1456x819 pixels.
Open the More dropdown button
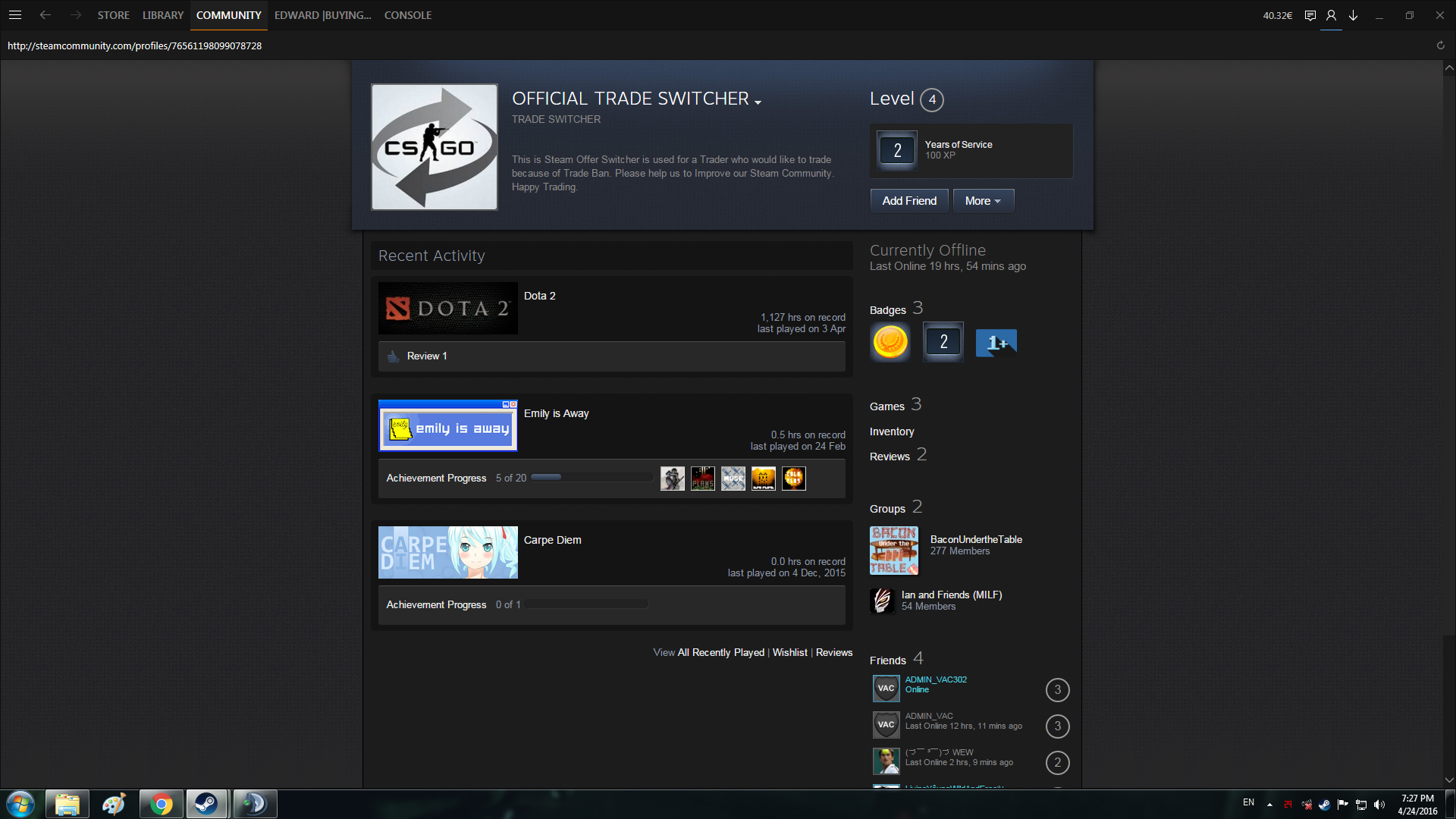click(x=983, y=201)
